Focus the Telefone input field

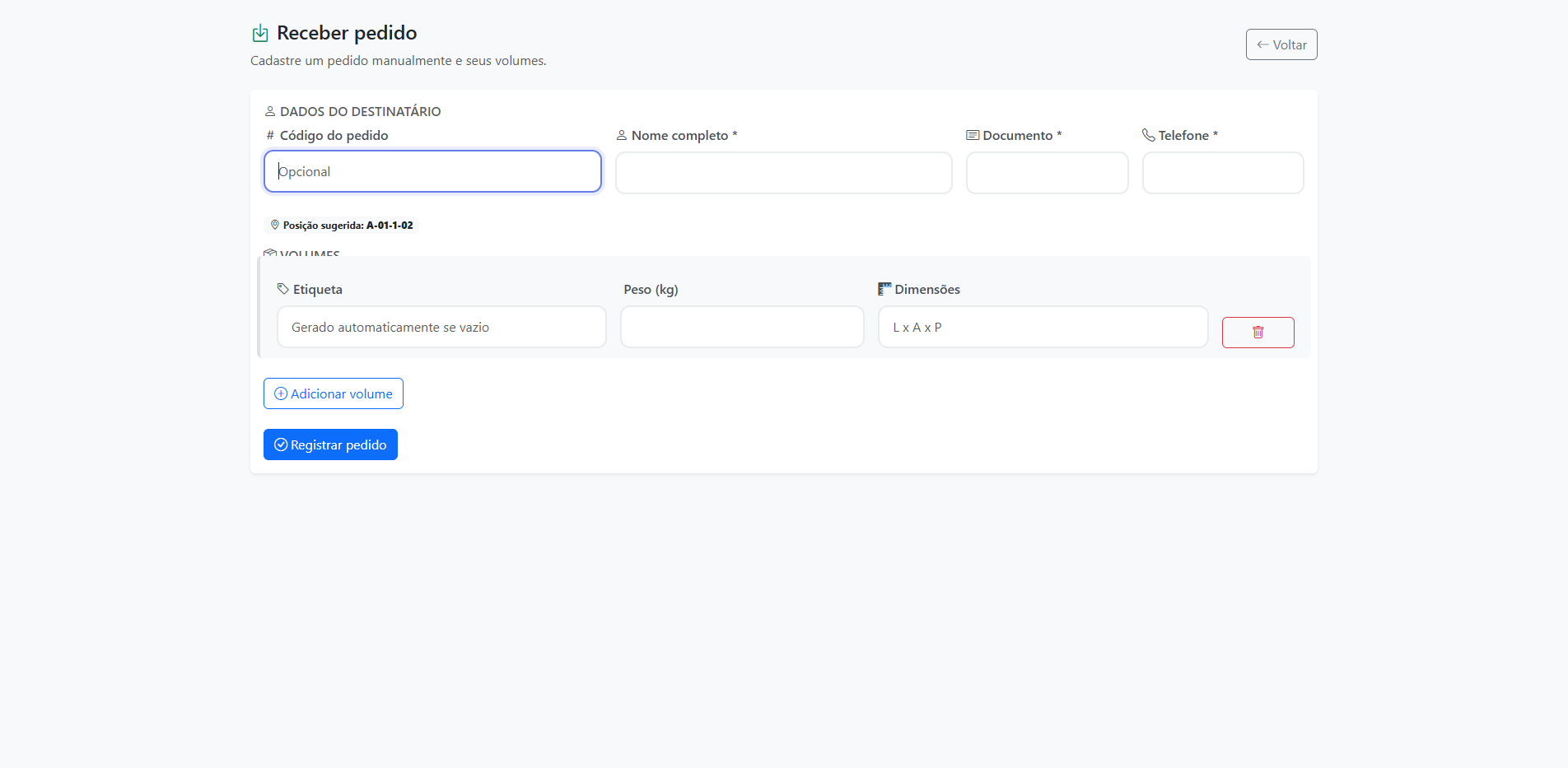[x=1222, y=173]
